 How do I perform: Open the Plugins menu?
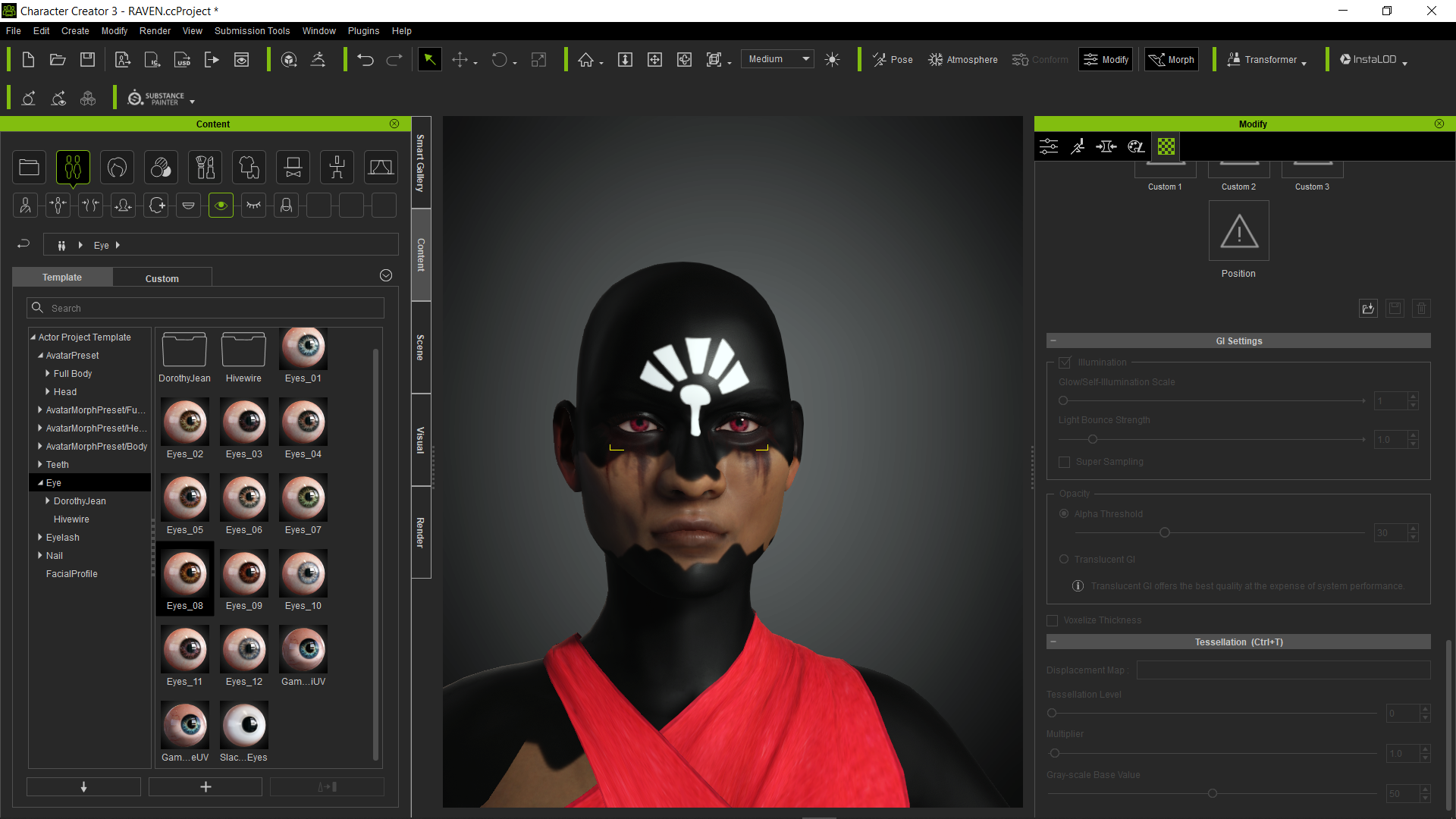point(363,31)
